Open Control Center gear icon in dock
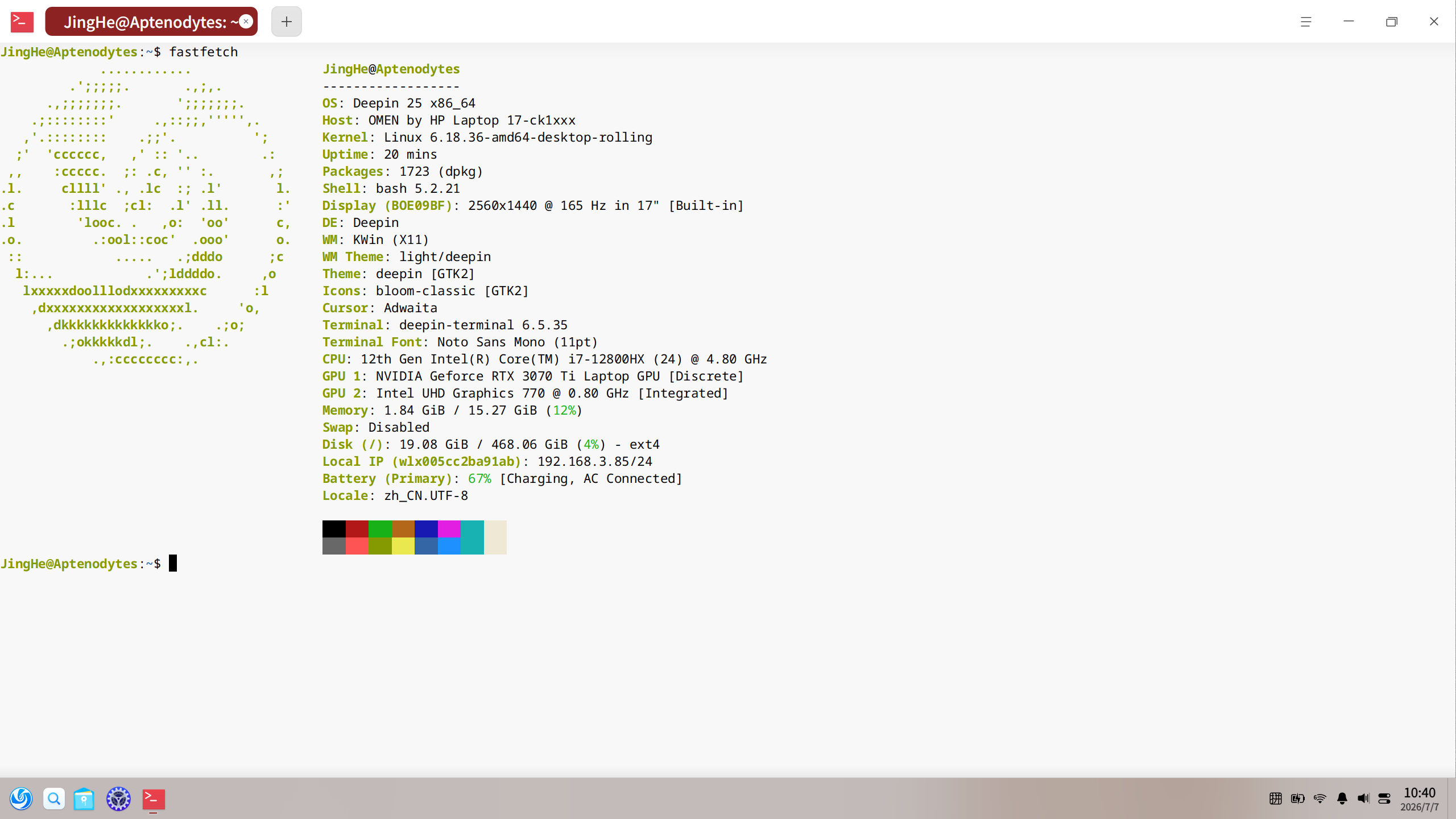Image resolution: width=1456 pixels, height=819 pixels. (118, 799)
